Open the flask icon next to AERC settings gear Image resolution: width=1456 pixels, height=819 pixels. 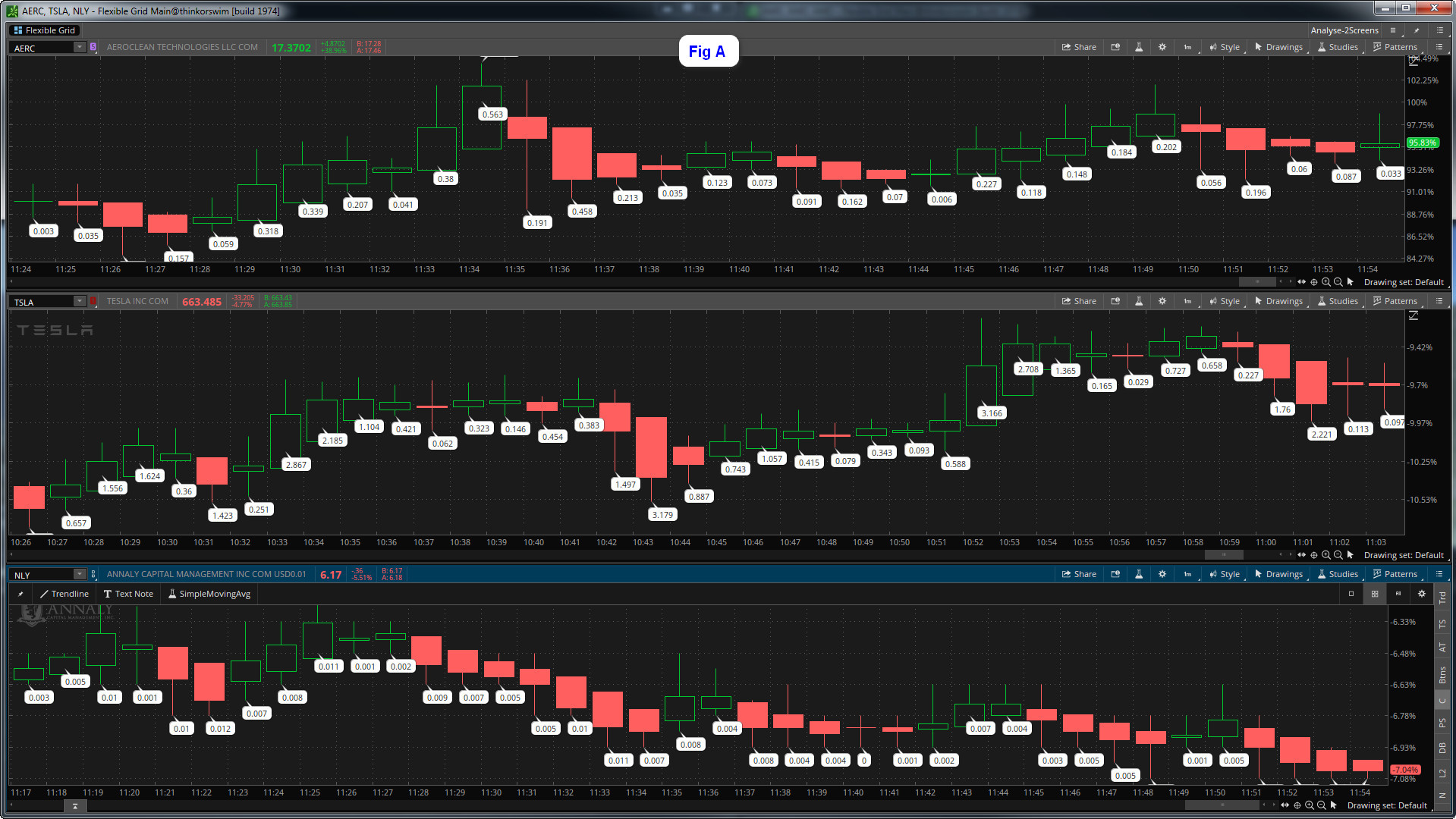point(1139,47)
